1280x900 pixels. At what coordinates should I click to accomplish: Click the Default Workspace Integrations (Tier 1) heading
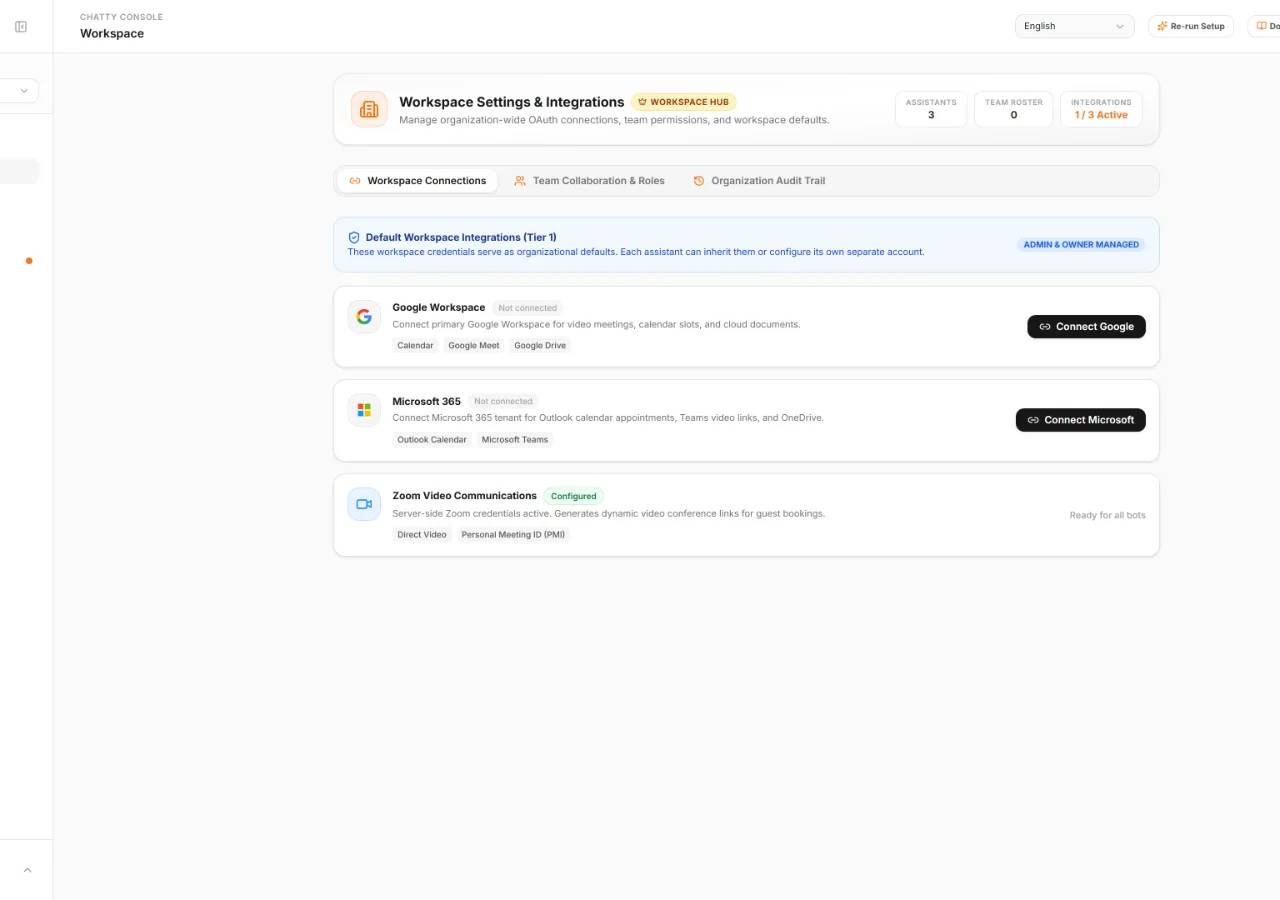(461, 238)
